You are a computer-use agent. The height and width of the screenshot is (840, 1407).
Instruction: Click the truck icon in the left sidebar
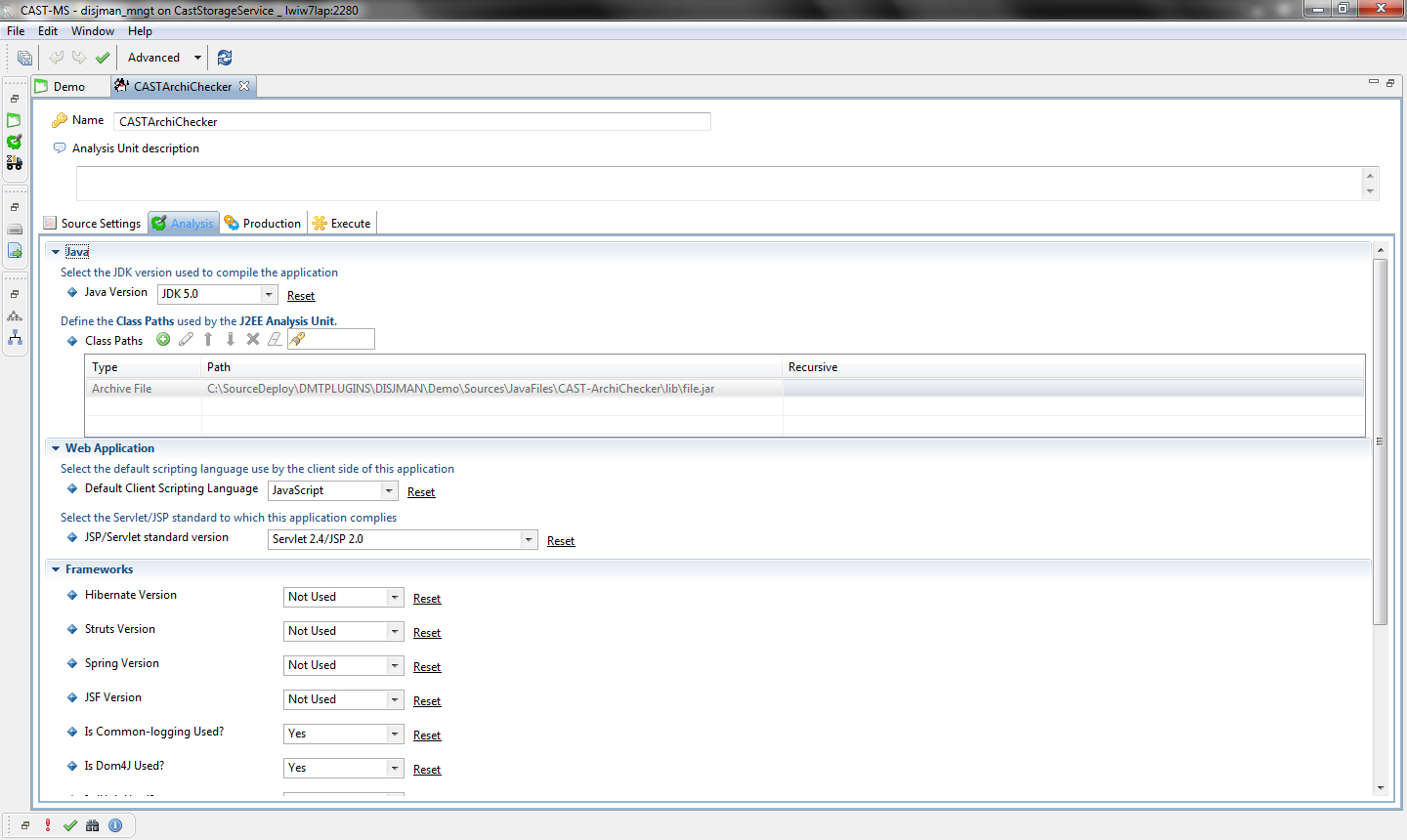pos(15,163)
